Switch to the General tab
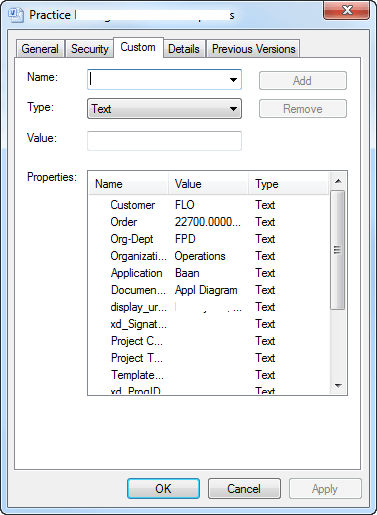Screen dimensions: 377x515 (40, 49)
